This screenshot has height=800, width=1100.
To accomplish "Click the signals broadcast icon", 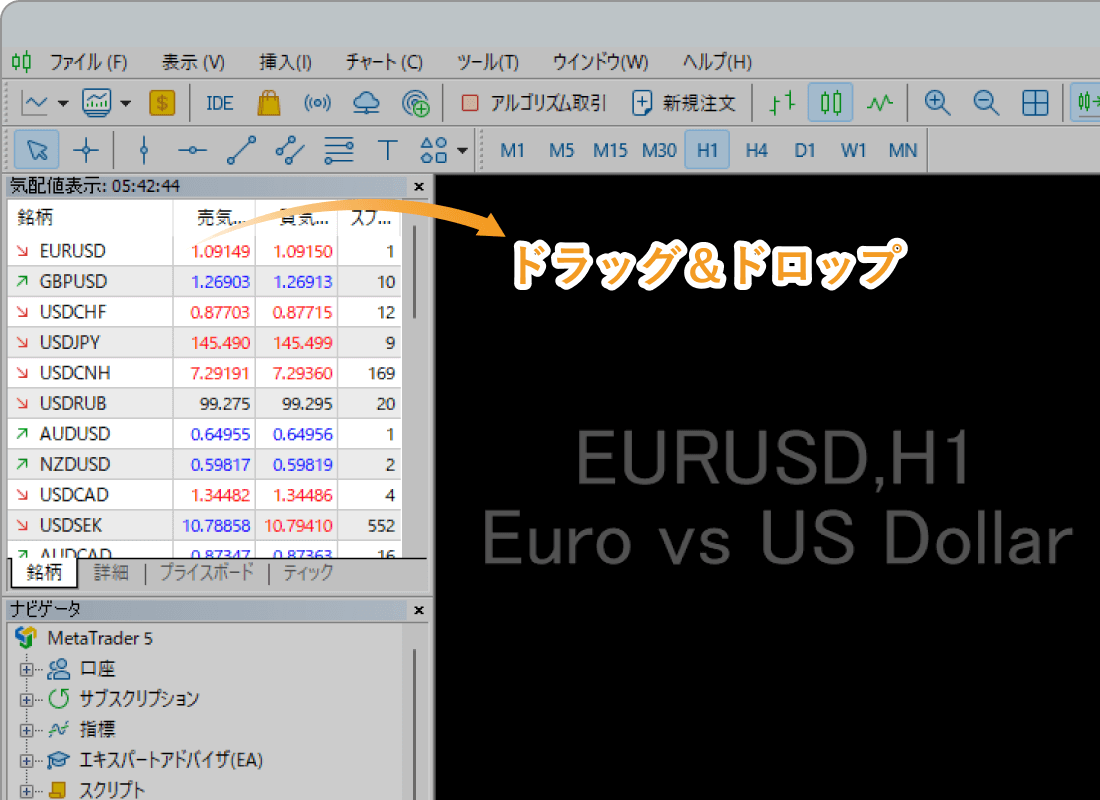I will tap(317, 103).
